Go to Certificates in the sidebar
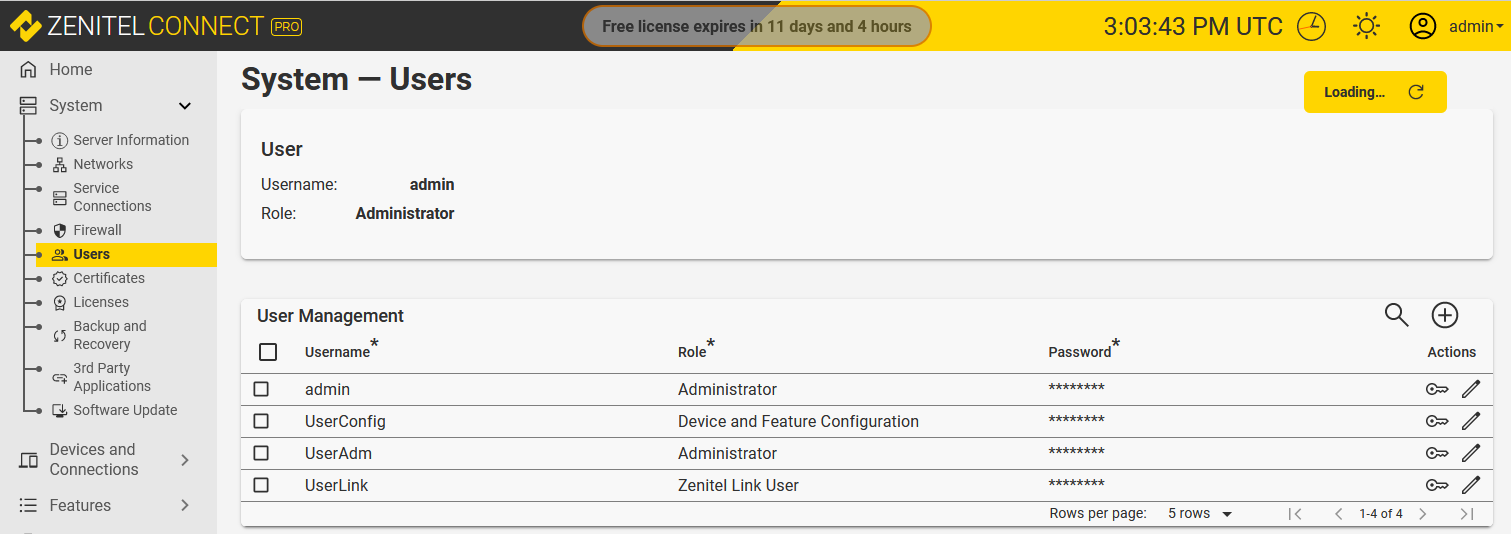The width and height of the screenshot is (1511, 534). [x=108, y=278]
